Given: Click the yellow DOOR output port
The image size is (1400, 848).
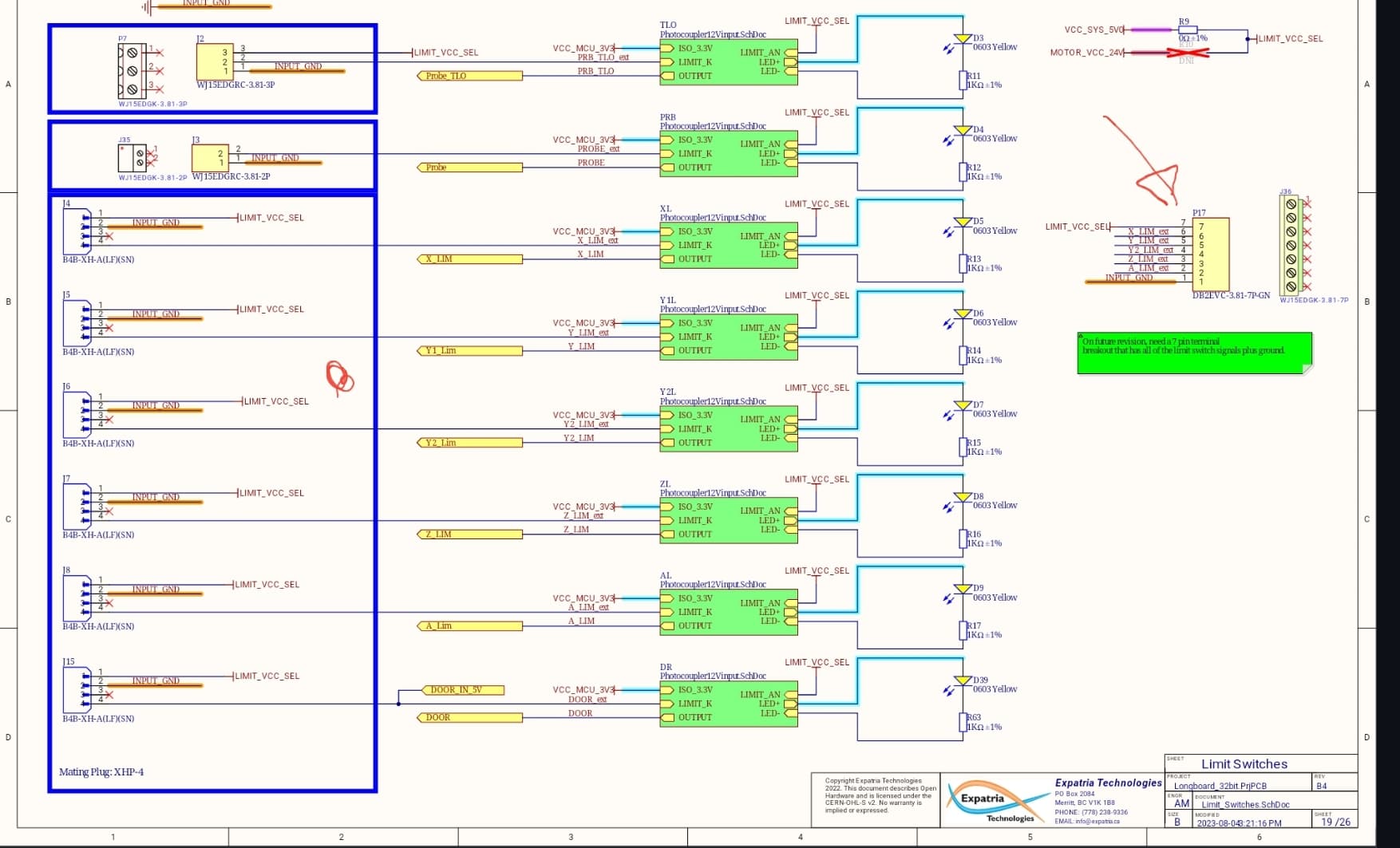Looking at the screenshot, I should (x=470, y=718).
